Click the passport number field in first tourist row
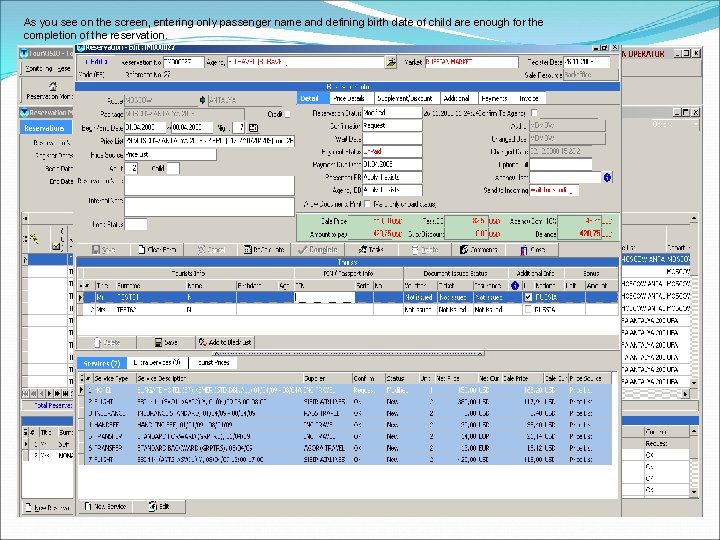Screen dimensions: 720x540 point(325,298)
